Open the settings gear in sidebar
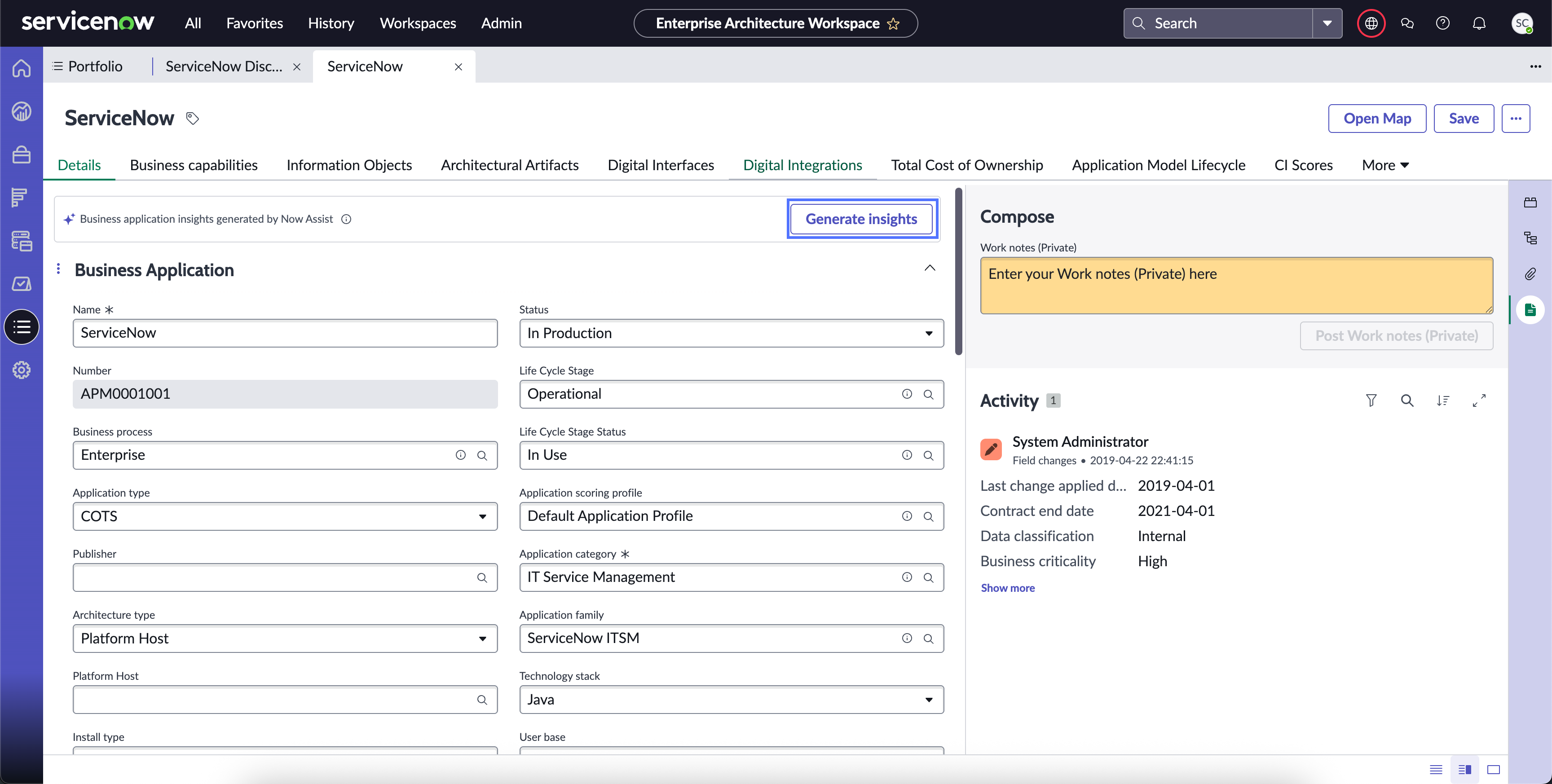 [22, 370]
